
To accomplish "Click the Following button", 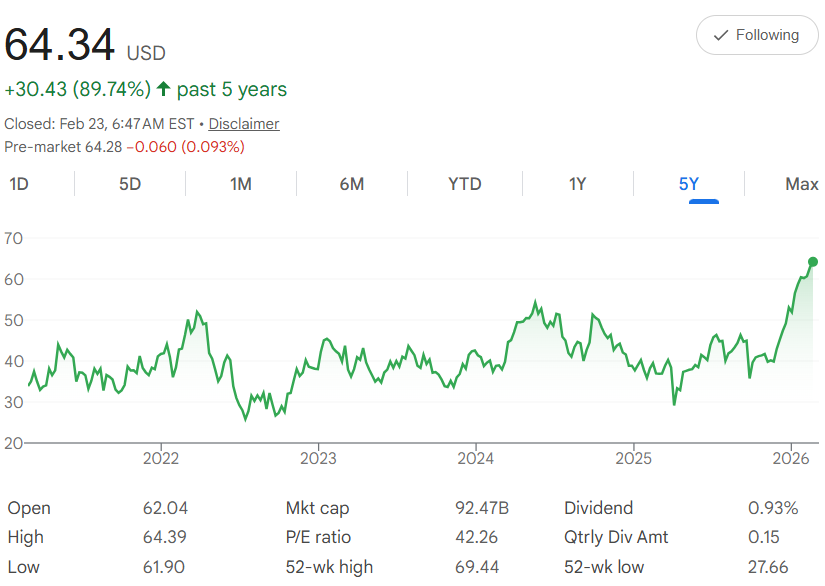I will [755, 35].
